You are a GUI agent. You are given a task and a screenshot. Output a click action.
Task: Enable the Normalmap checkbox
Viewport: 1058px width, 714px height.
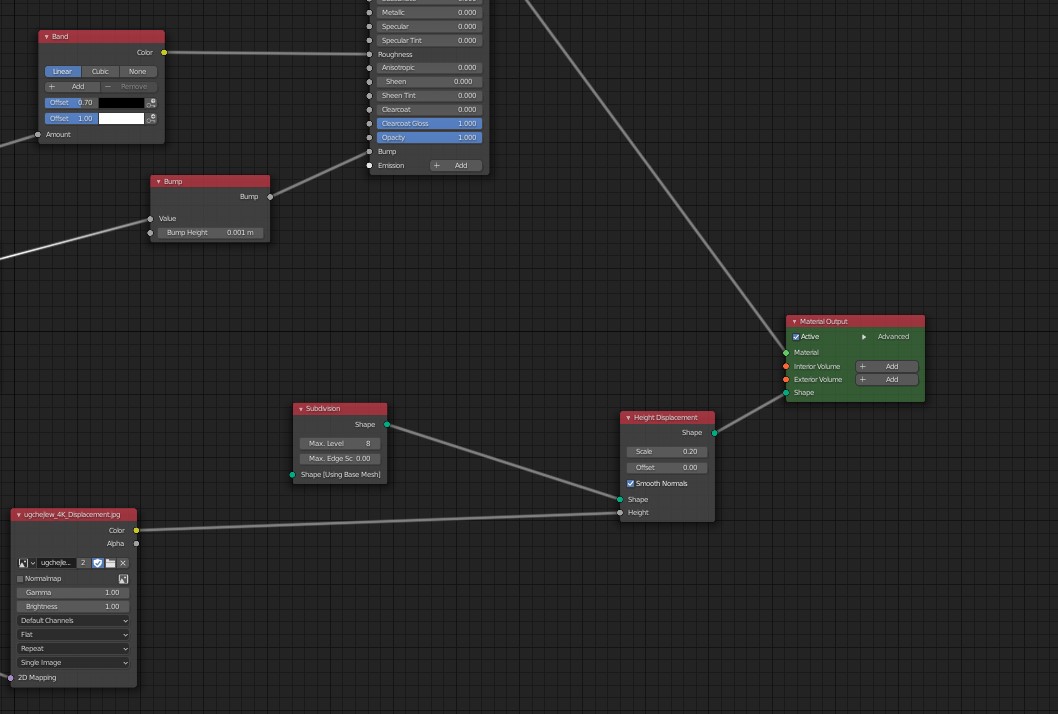[x=20, y=579]
